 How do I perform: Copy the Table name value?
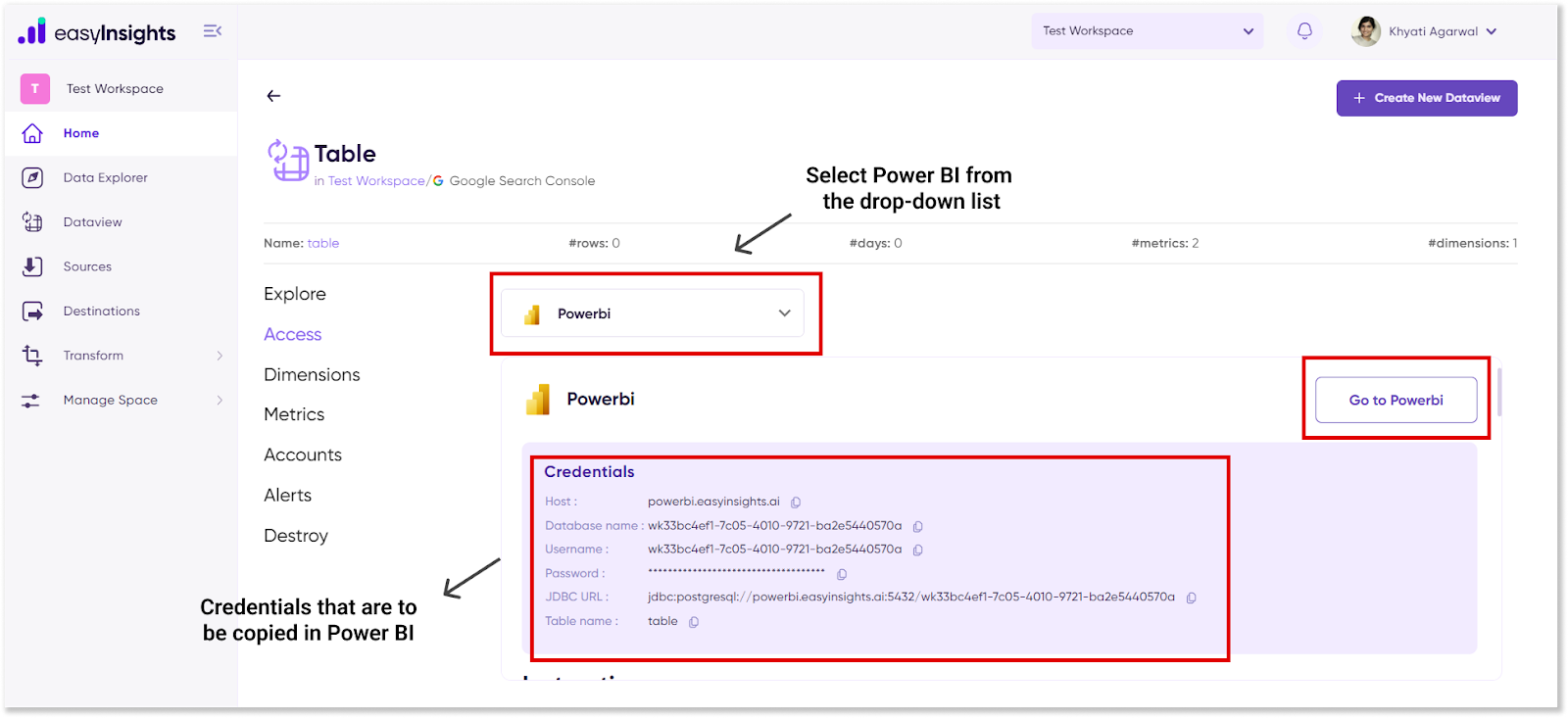693,622
